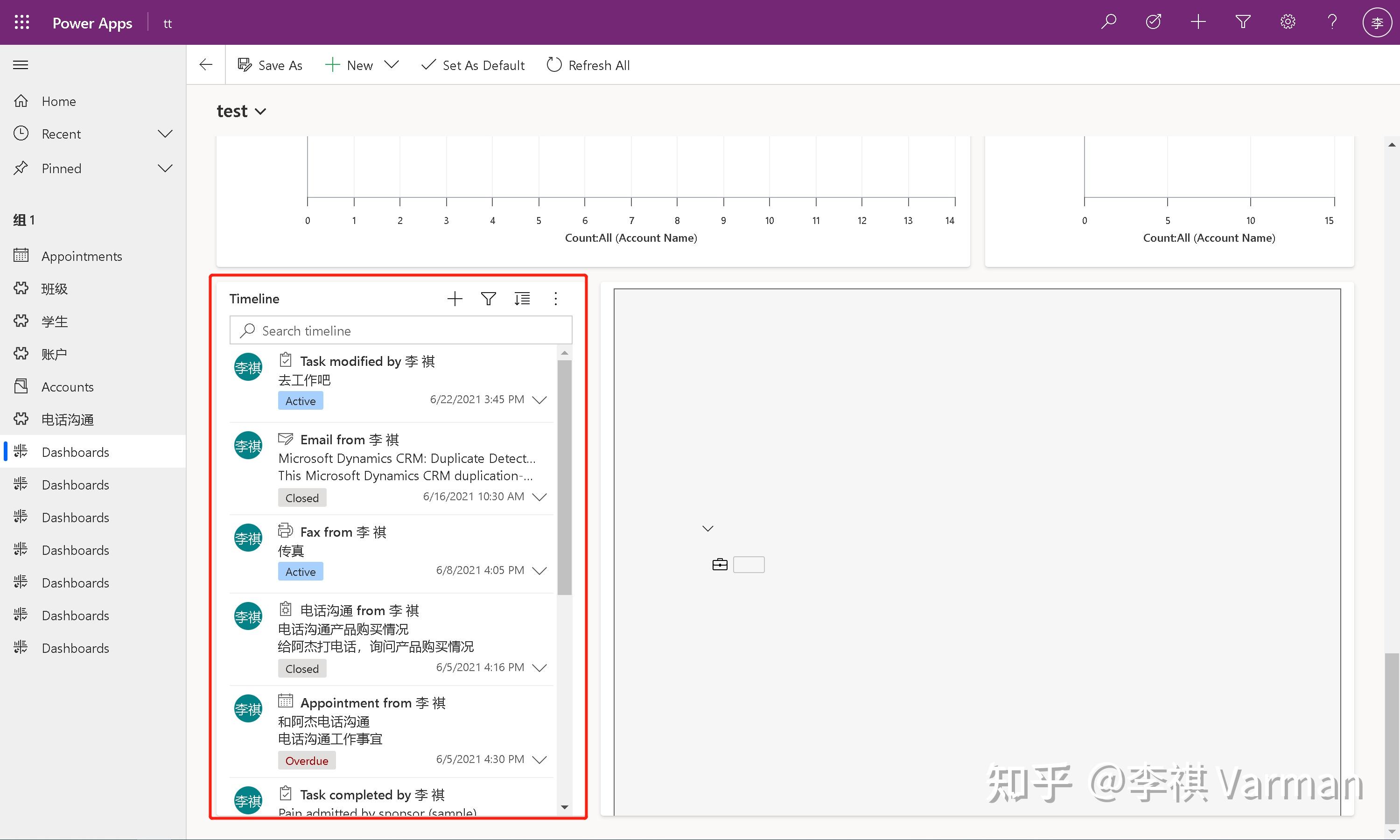Open timeline more commands ellipsis
Screen dimensions: 1400x840
556,299
